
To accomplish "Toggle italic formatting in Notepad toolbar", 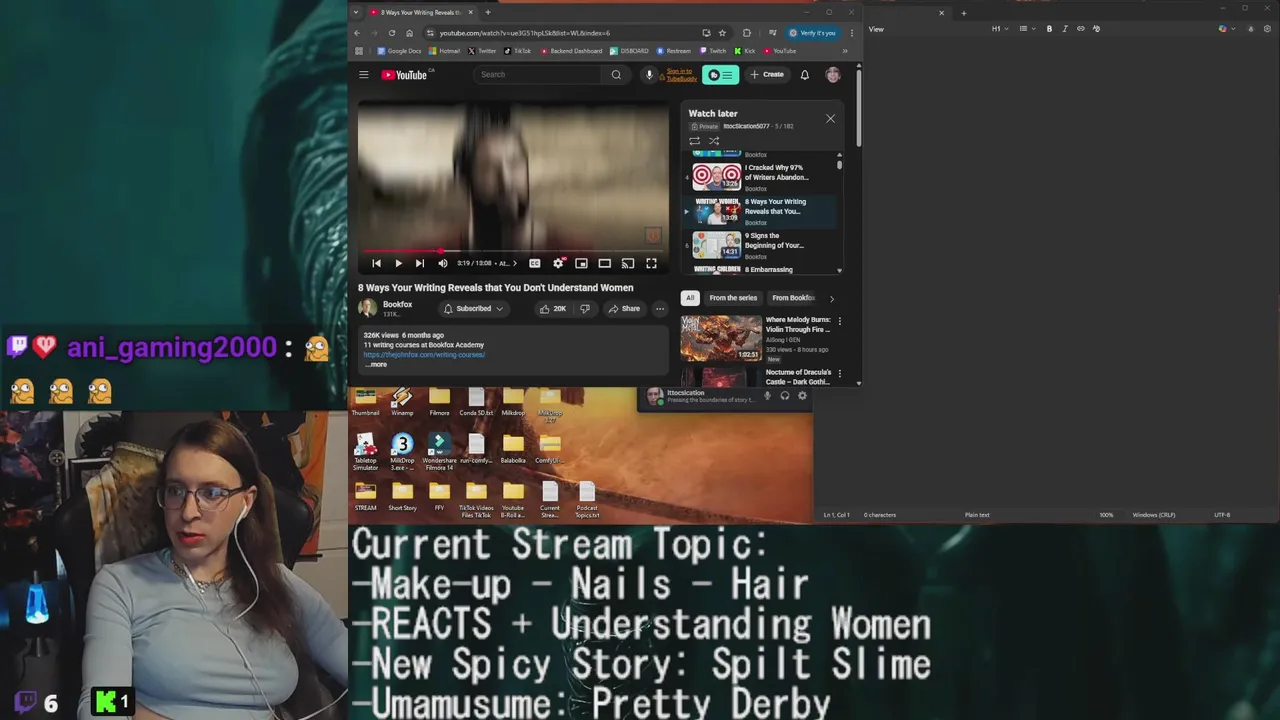I will 1064,29.
